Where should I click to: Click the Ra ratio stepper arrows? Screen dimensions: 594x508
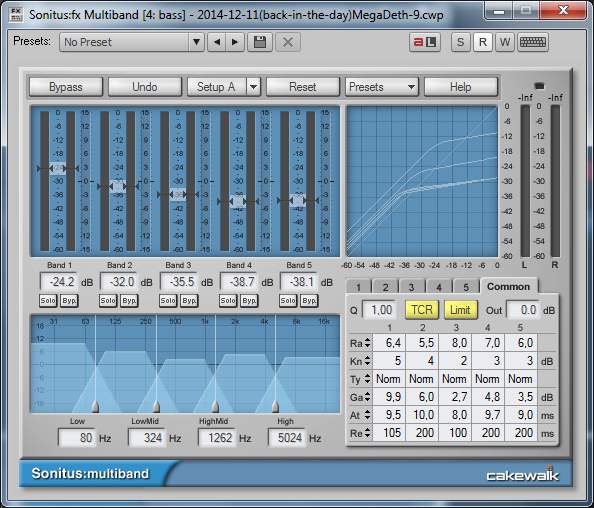pos(367,344)
